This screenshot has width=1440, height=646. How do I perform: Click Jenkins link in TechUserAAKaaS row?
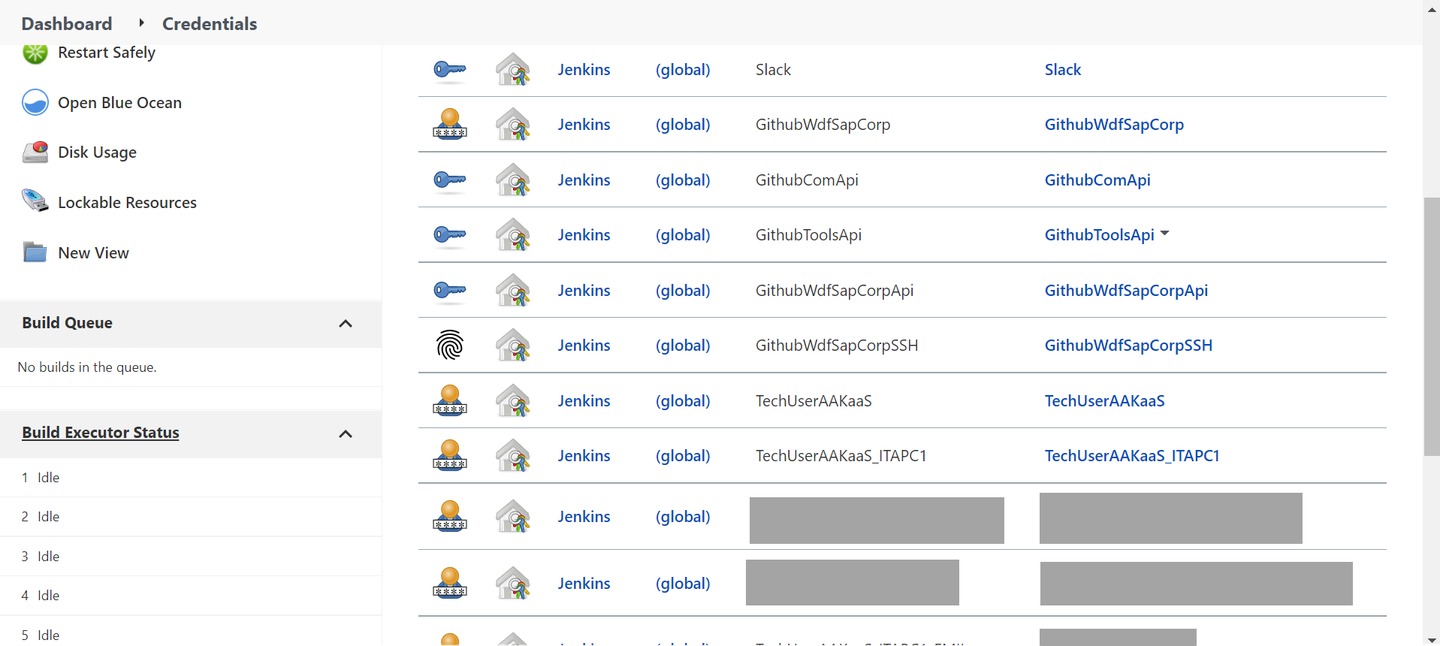point(584,401)
